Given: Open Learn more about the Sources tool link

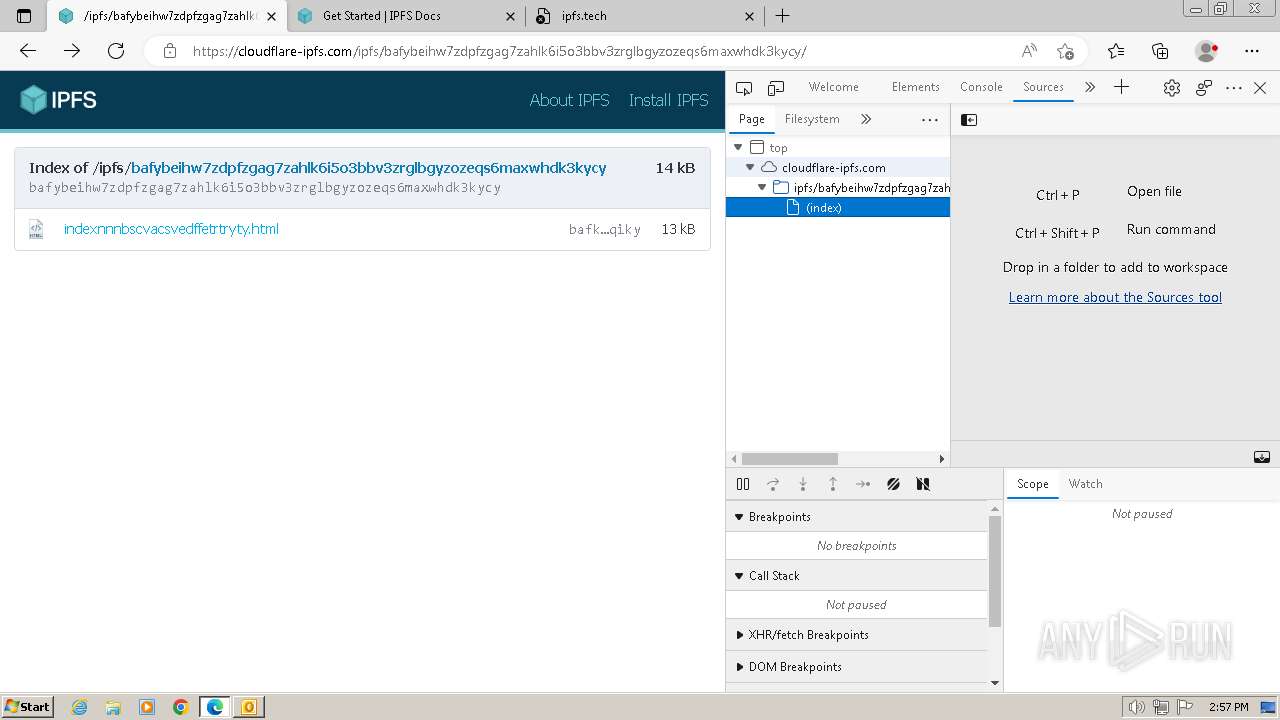Looking at the screenshot, I should [x=1115, y=297].
